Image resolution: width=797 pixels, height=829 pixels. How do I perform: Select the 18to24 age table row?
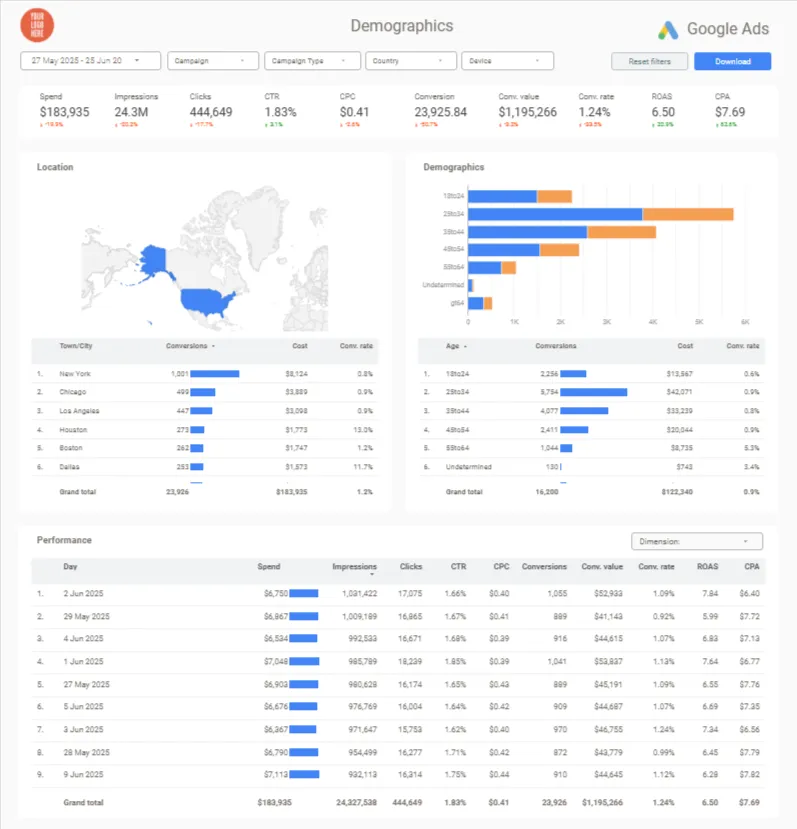click(591, 374)
